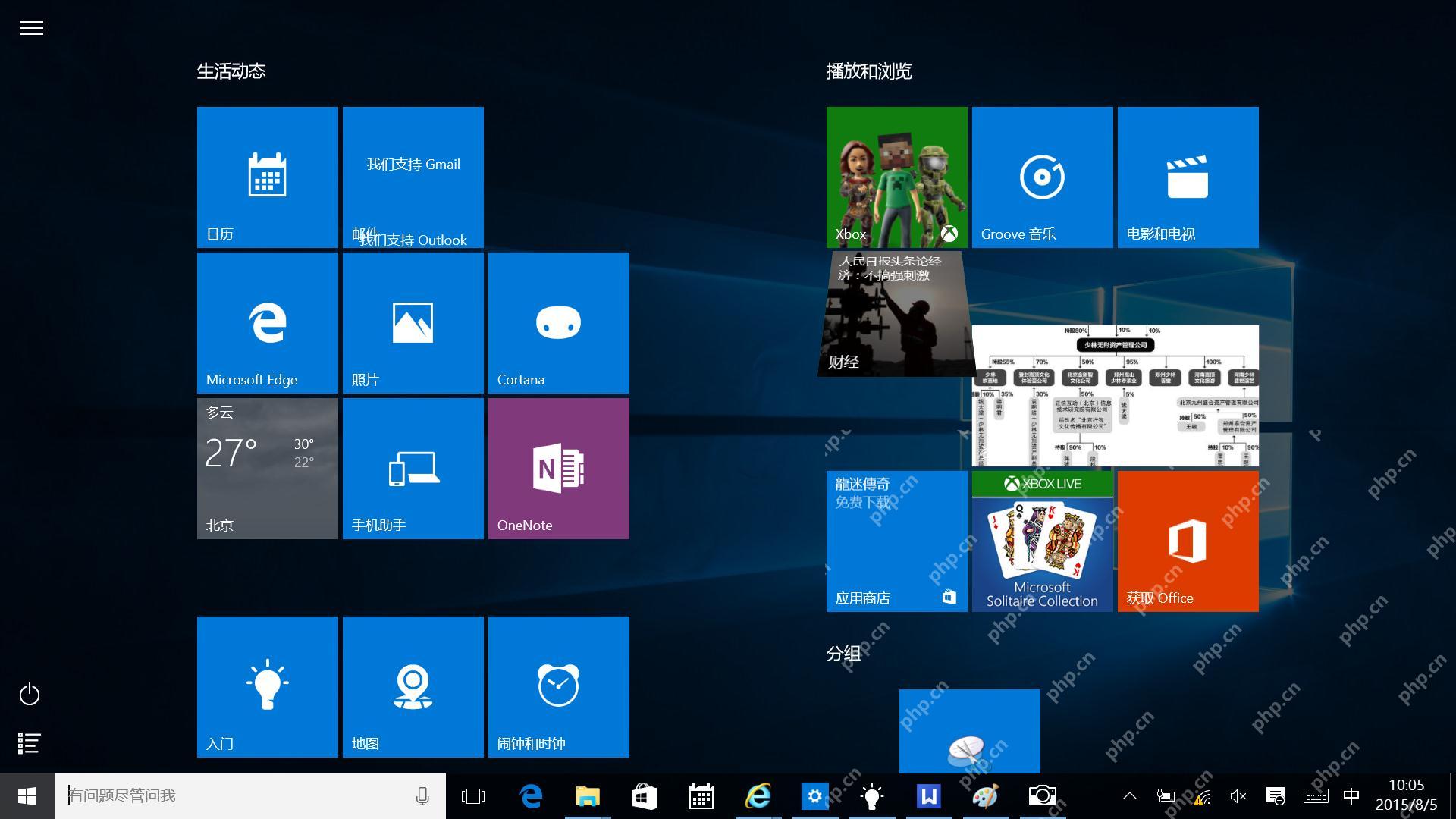Image resolution: width=1456 pixels, height=819 pixels.
Task: Open Edge from the taskbar
Action: click(531, 796)
